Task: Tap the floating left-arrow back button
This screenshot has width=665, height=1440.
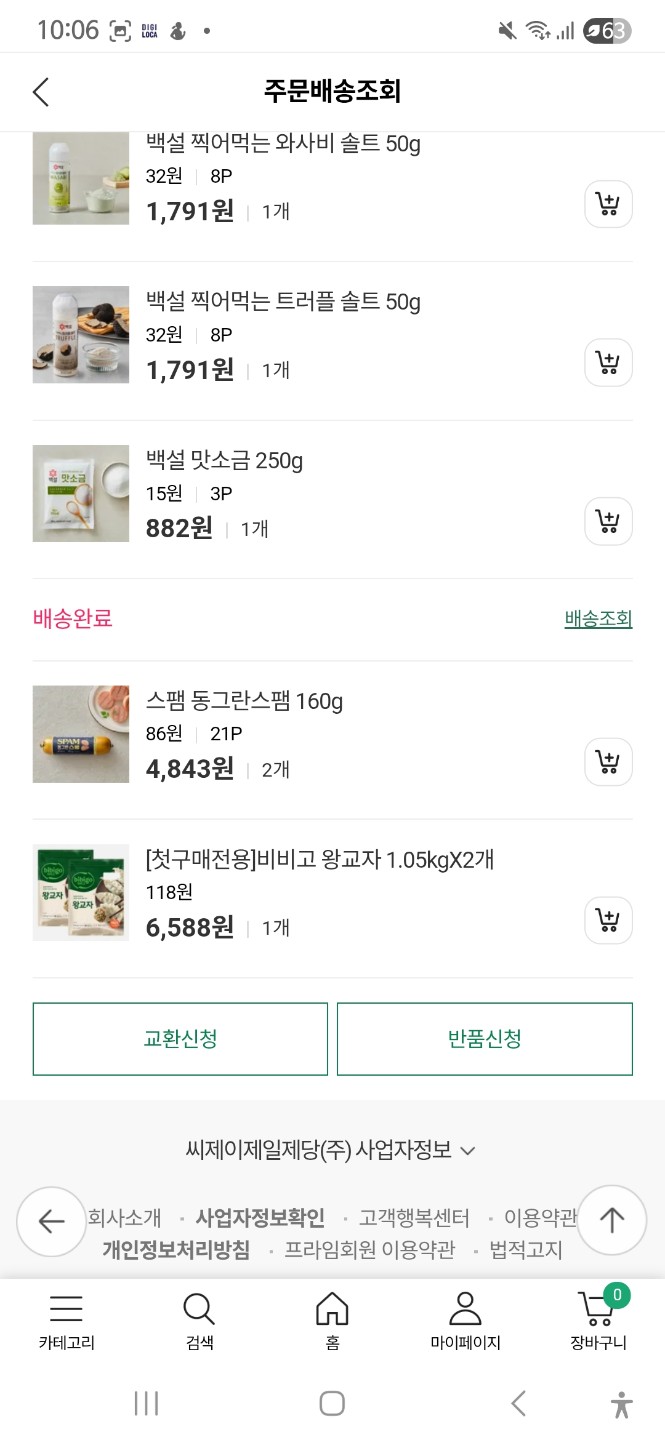Action: point(51,1221)
